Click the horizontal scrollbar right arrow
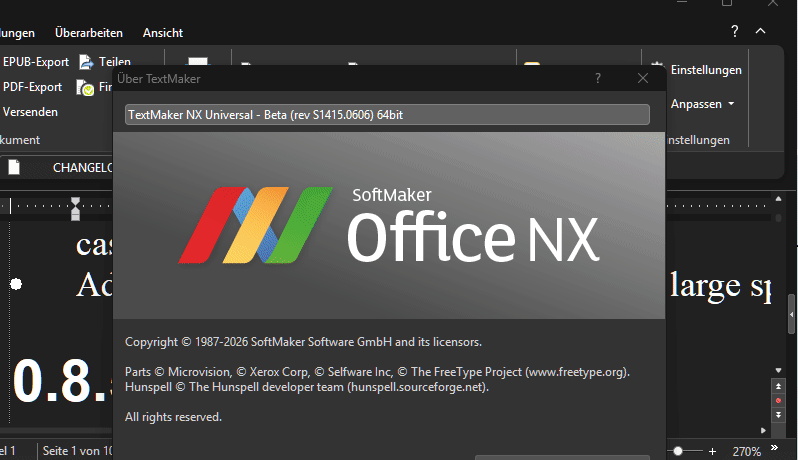The height and width of the screenshot is (460, 798). tap(763, 430)
